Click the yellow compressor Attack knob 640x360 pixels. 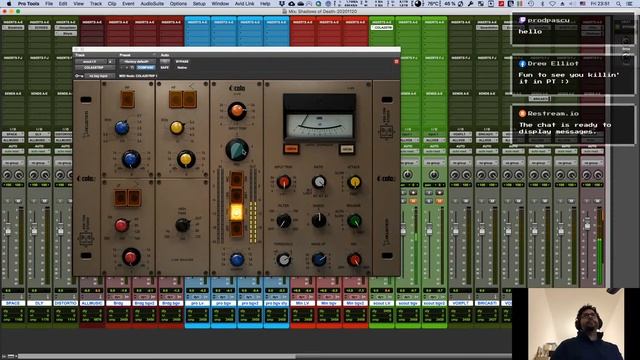pos(354,182)
